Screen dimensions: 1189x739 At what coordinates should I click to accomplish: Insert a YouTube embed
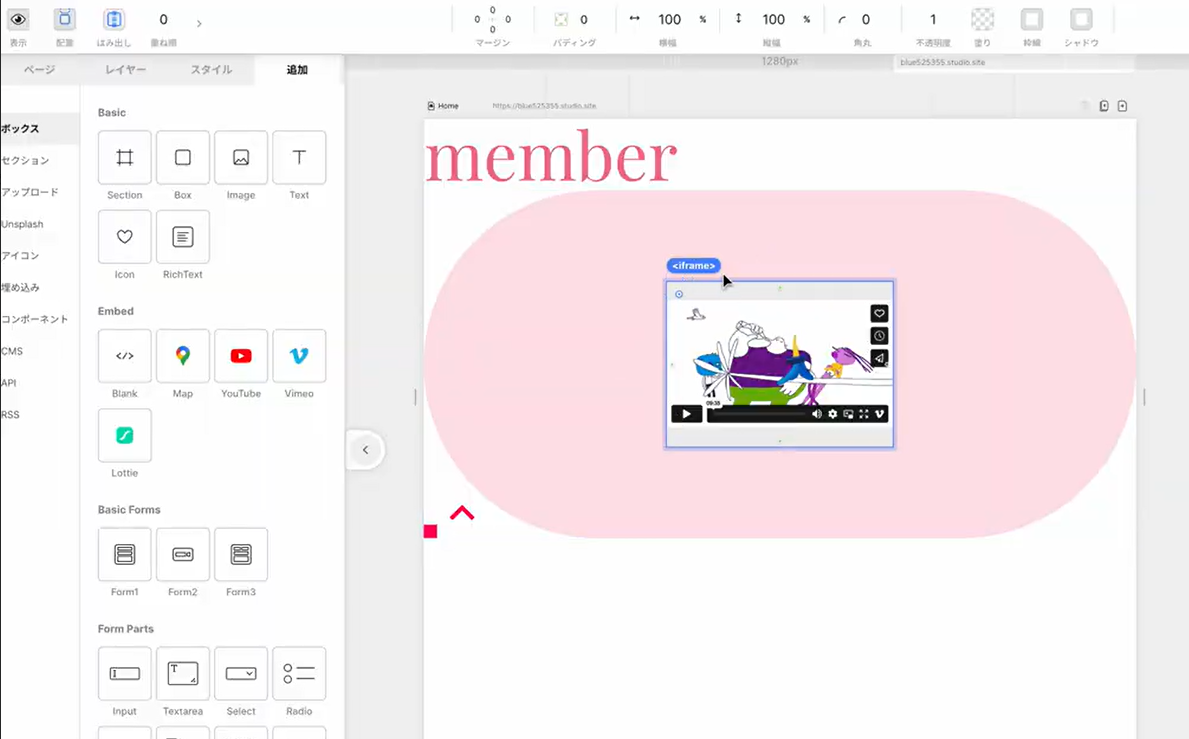(x=241, y=355)
